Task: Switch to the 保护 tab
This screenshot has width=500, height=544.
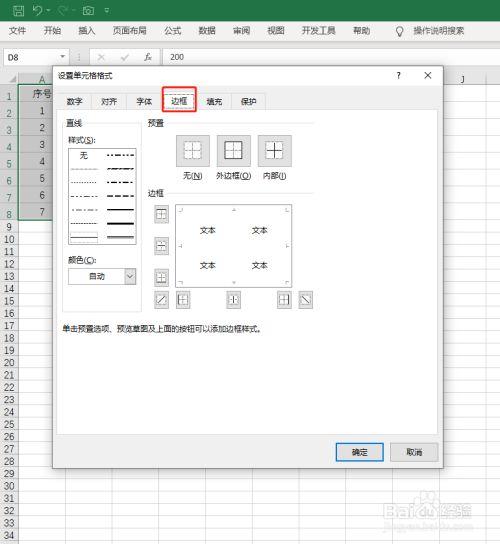Action: point(248,102)
